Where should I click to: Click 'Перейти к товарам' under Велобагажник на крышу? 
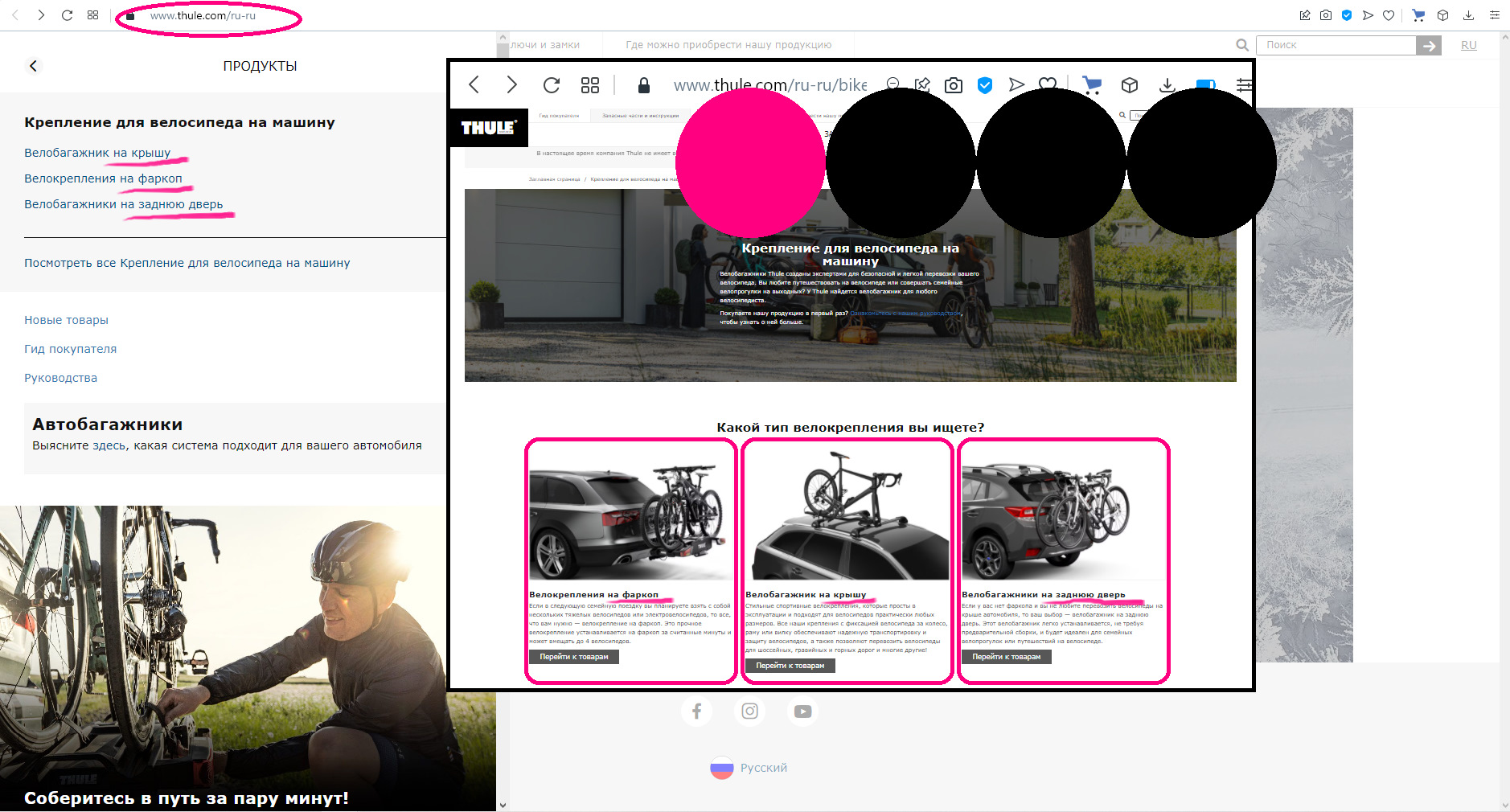[x=790, y=666]
